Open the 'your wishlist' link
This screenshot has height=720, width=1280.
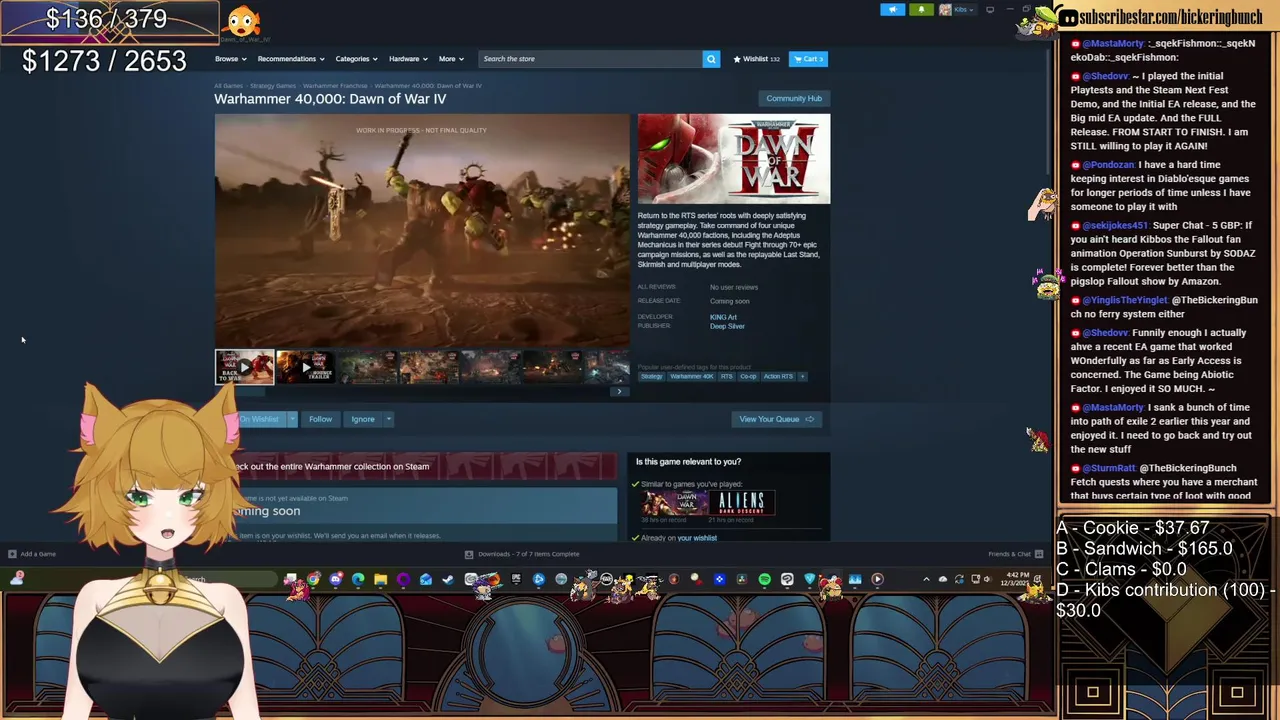tap(697, 538)
